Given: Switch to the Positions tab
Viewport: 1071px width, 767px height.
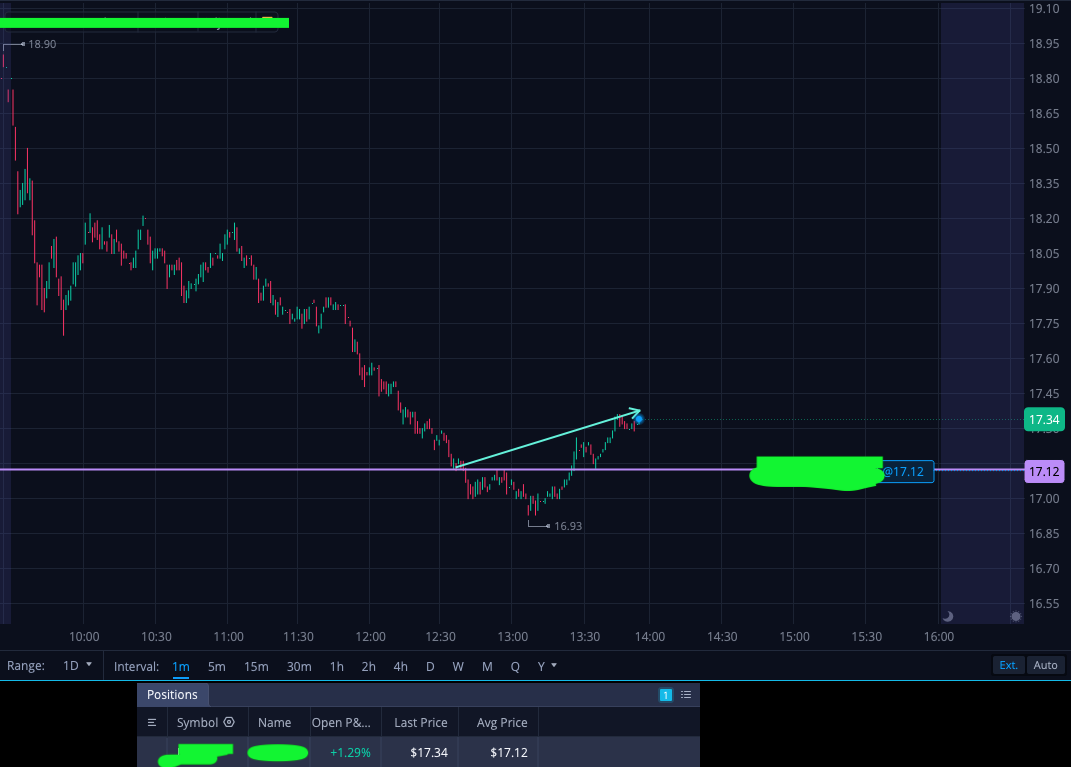Looking at the screenshot, I should pyautogui.click(x=172, y=695).
